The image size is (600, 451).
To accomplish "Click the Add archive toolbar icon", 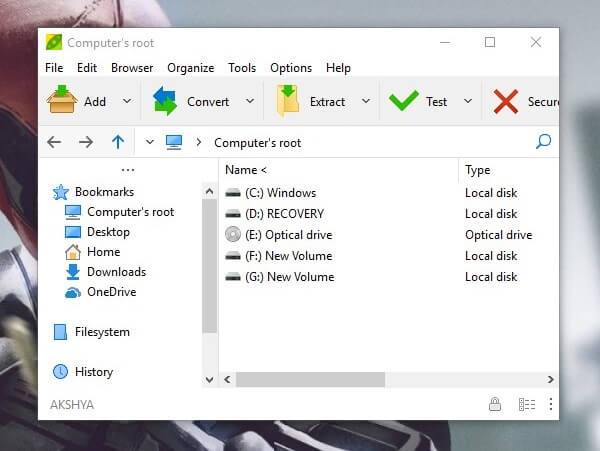I will [62, 101].
